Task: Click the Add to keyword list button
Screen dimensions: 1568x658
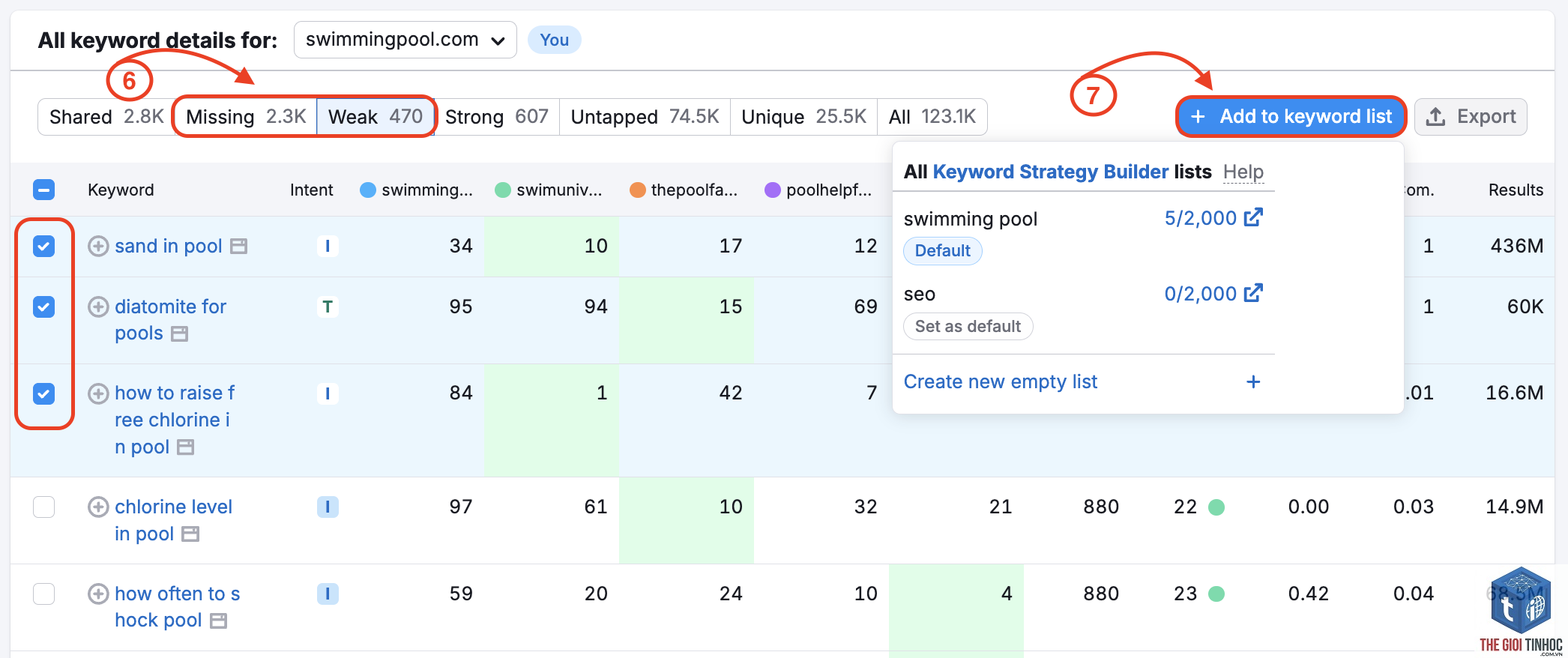Action: click(1291, 117)
